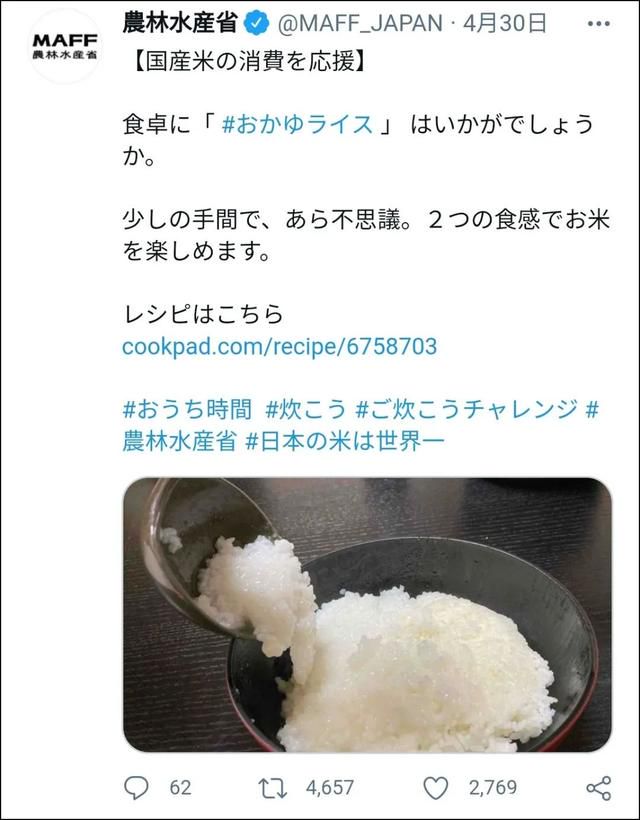The image size is (640, 820).
Task: Click the share icon
Action: click(598, 788)
